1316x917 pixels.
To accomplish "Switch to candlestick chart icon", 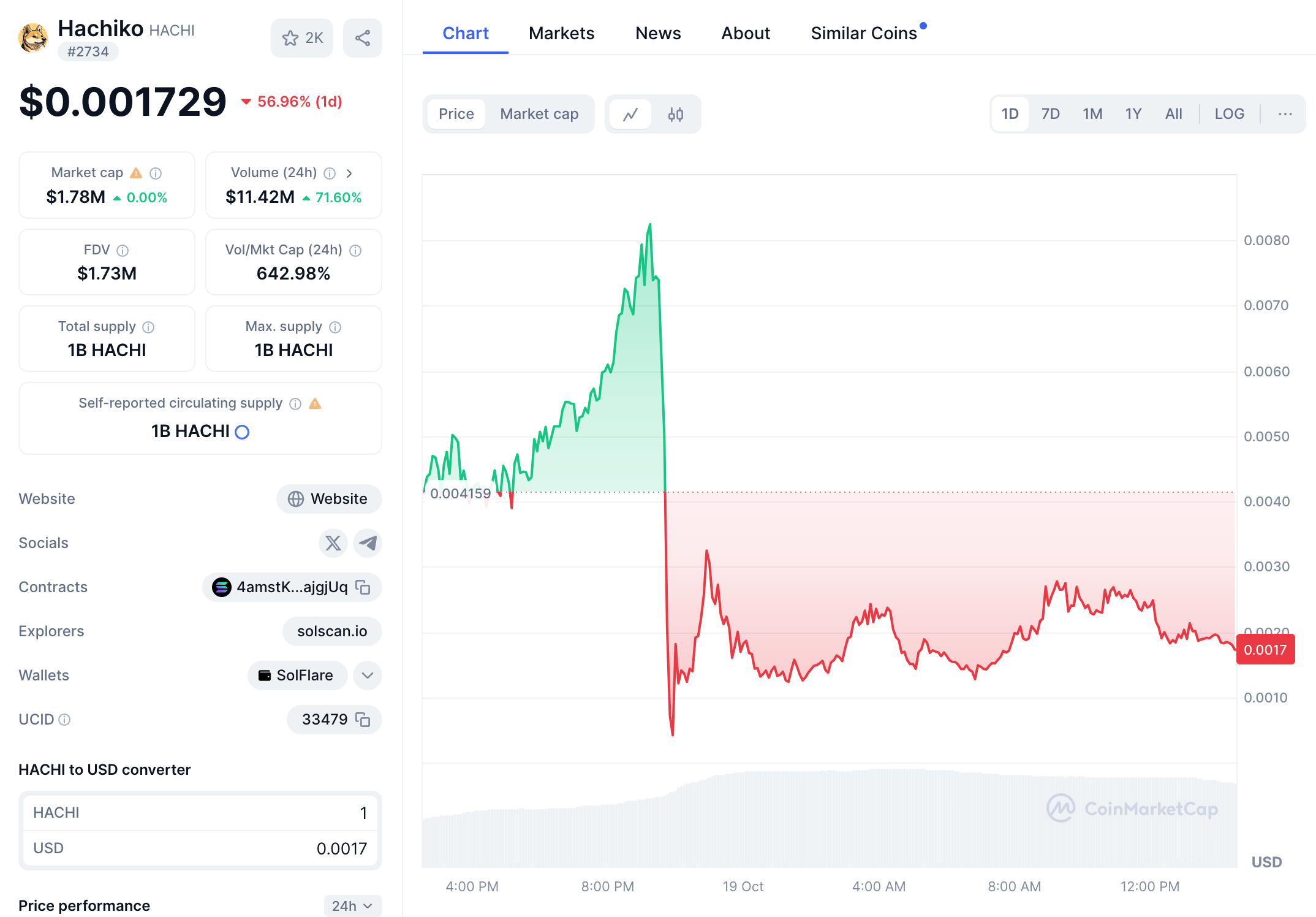I will pyautogui.click(x=676, y=114).
